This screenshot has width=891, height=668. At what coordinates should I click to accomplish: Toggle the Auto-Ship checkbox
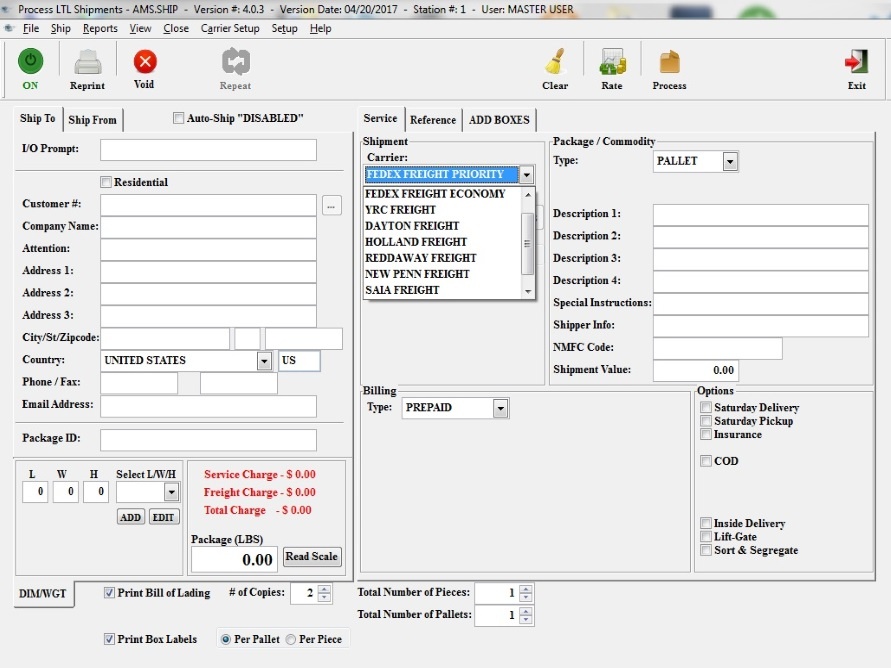tap(178, 118)
